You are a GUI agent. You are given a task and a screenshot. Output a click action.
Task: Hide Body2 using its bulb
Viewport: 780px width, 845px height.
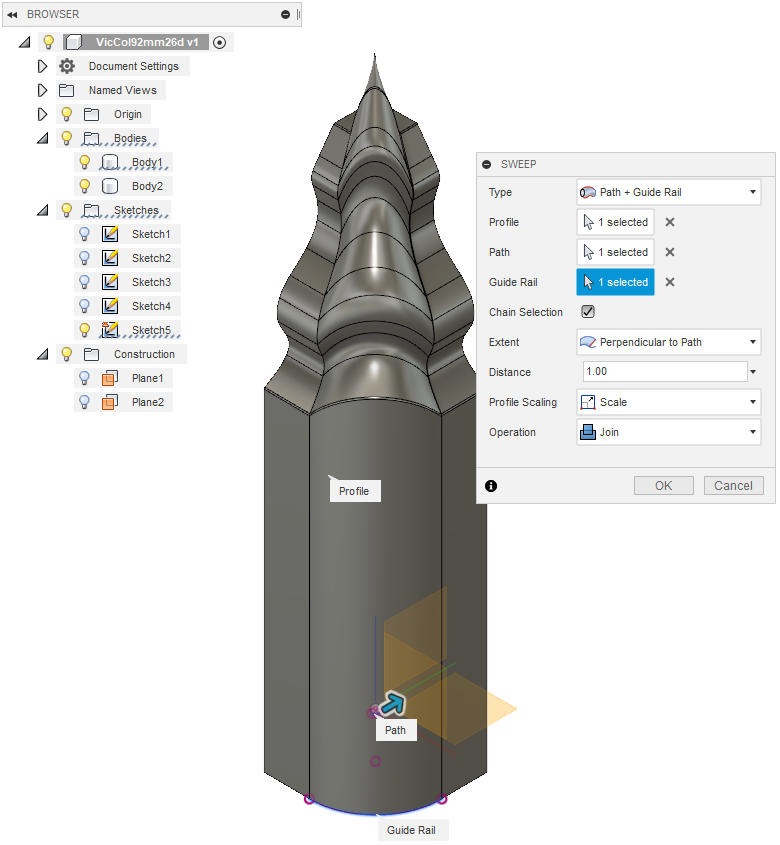coord(85,186)
